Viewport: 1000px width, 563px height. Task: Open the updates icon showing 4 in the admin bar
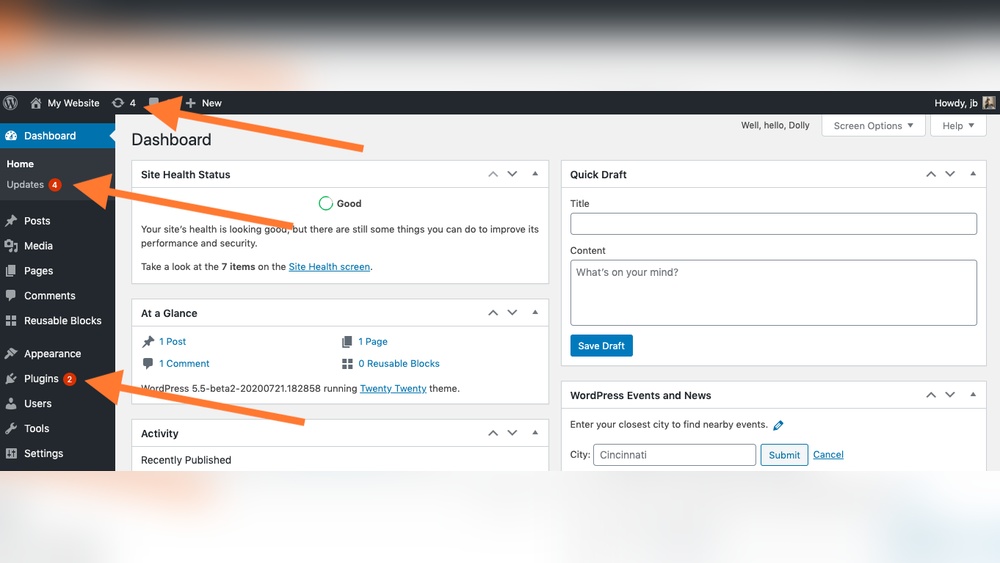click(x=124, y=103)
